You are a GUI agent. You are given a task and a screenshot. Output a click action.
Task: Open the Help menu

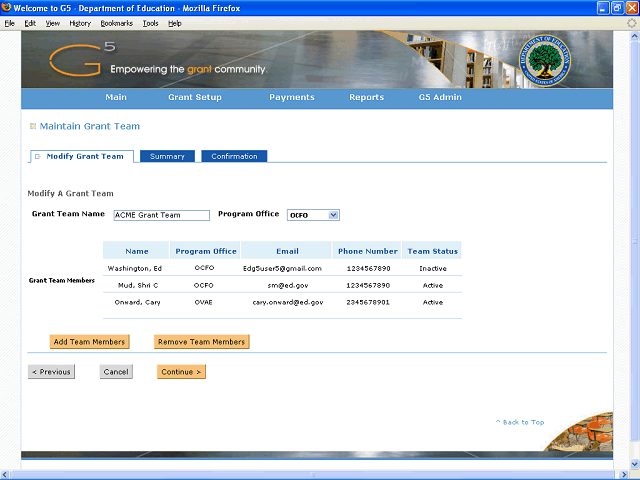pyautogui.click(x=175, y=23)
